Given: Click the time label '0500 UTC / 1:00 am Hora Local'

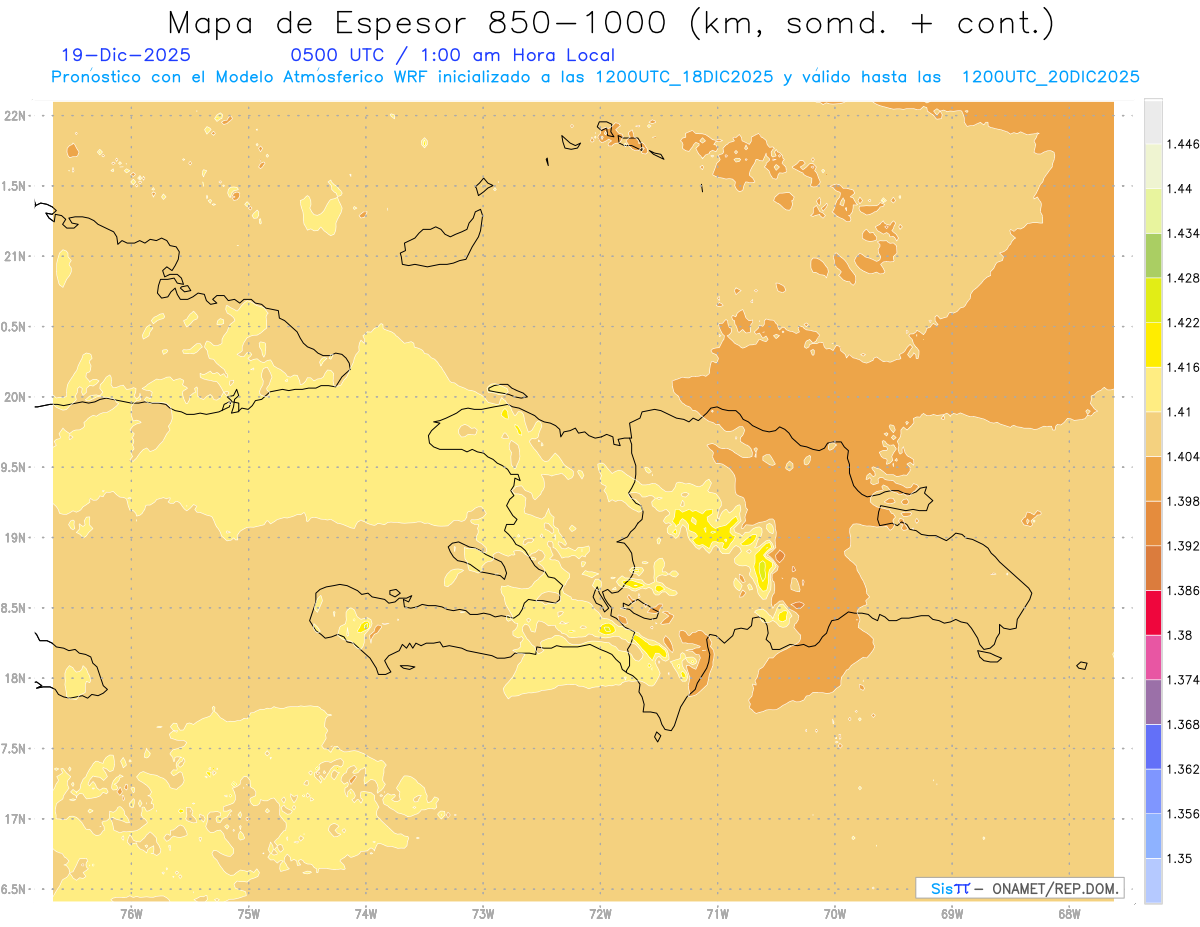Looking at the screenshot, I should 452,55.
